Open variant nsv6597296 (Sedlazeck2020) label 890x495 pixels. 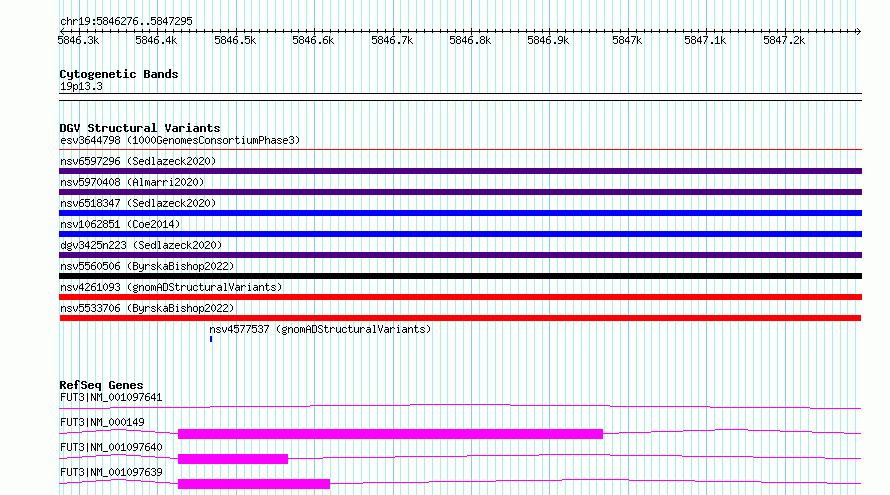(x=138, y=161)
